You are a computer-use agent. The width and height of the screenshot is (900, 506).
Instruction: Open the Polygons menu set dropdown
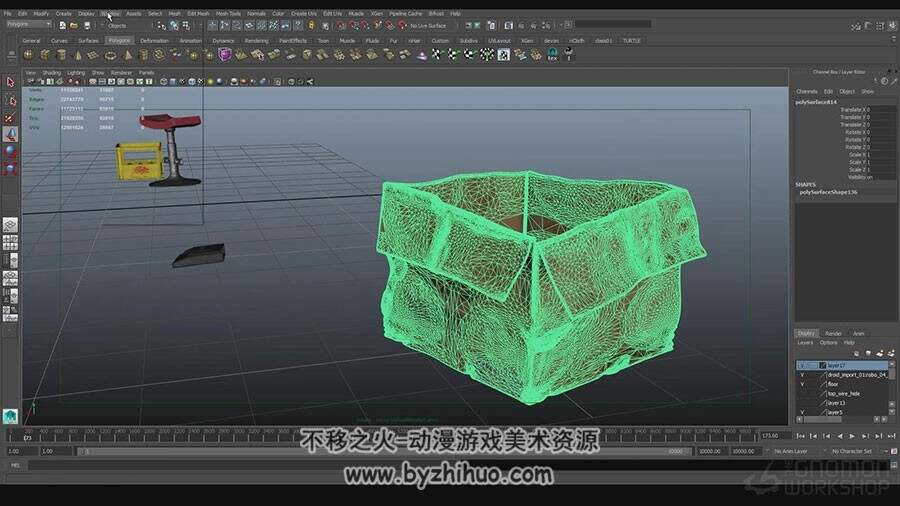click(29, 24)
